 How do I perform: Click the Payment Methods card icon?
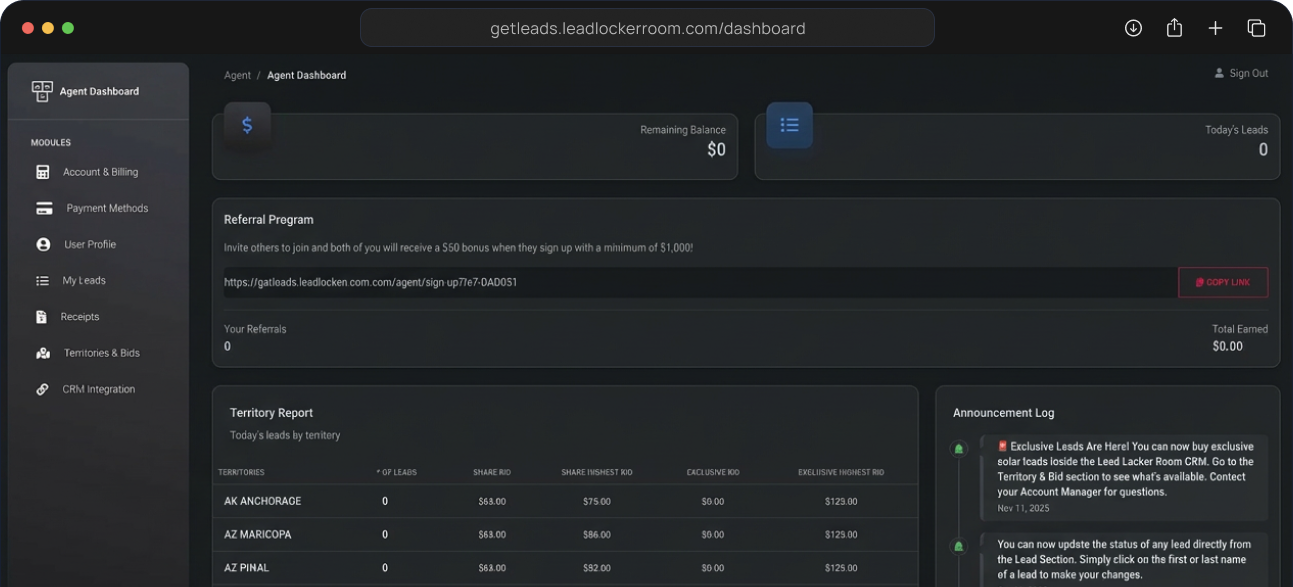44,209
